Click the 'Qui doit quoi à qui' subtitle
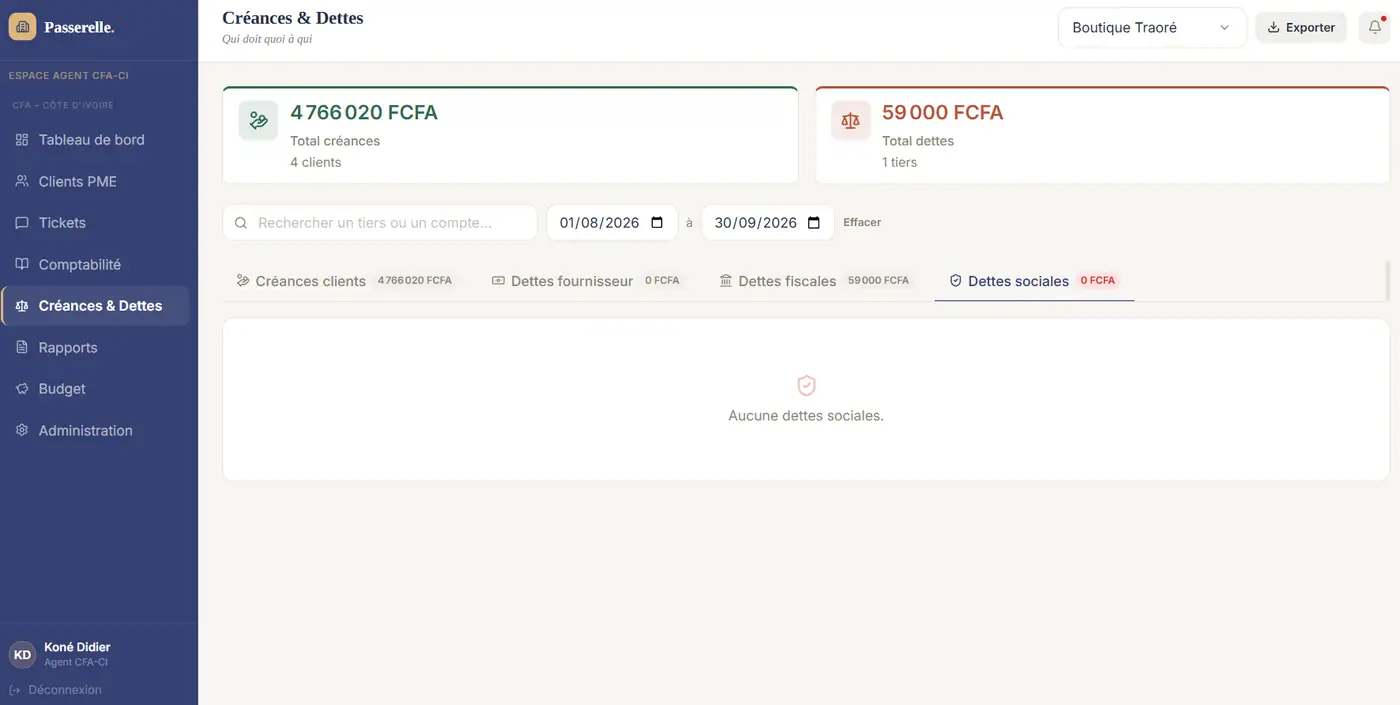Screen dimensions: 1400x705 click(267, 39)
